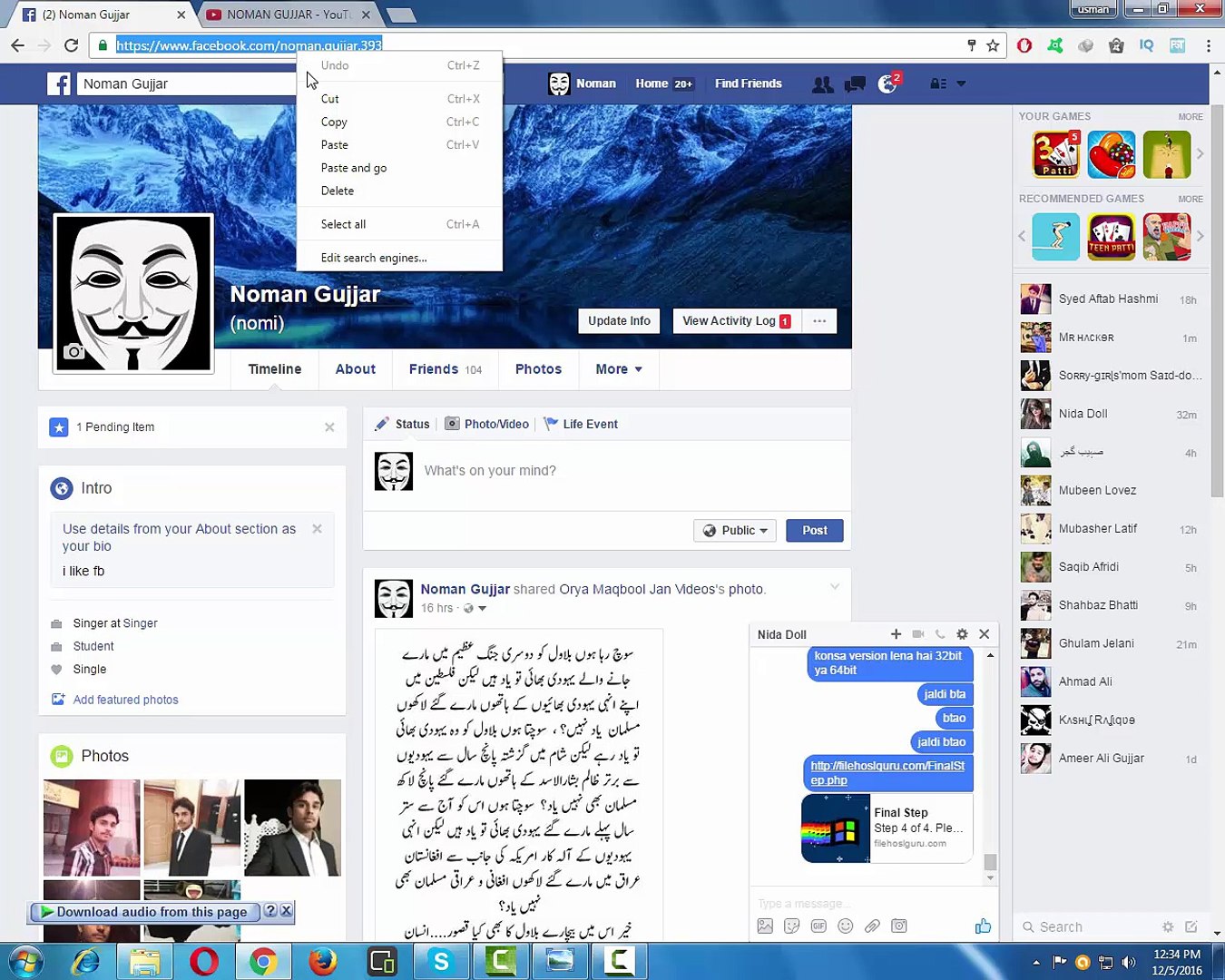Click the What's on your mind field
Viewport: 1225px width, 980px height.
tap(608, 471)
